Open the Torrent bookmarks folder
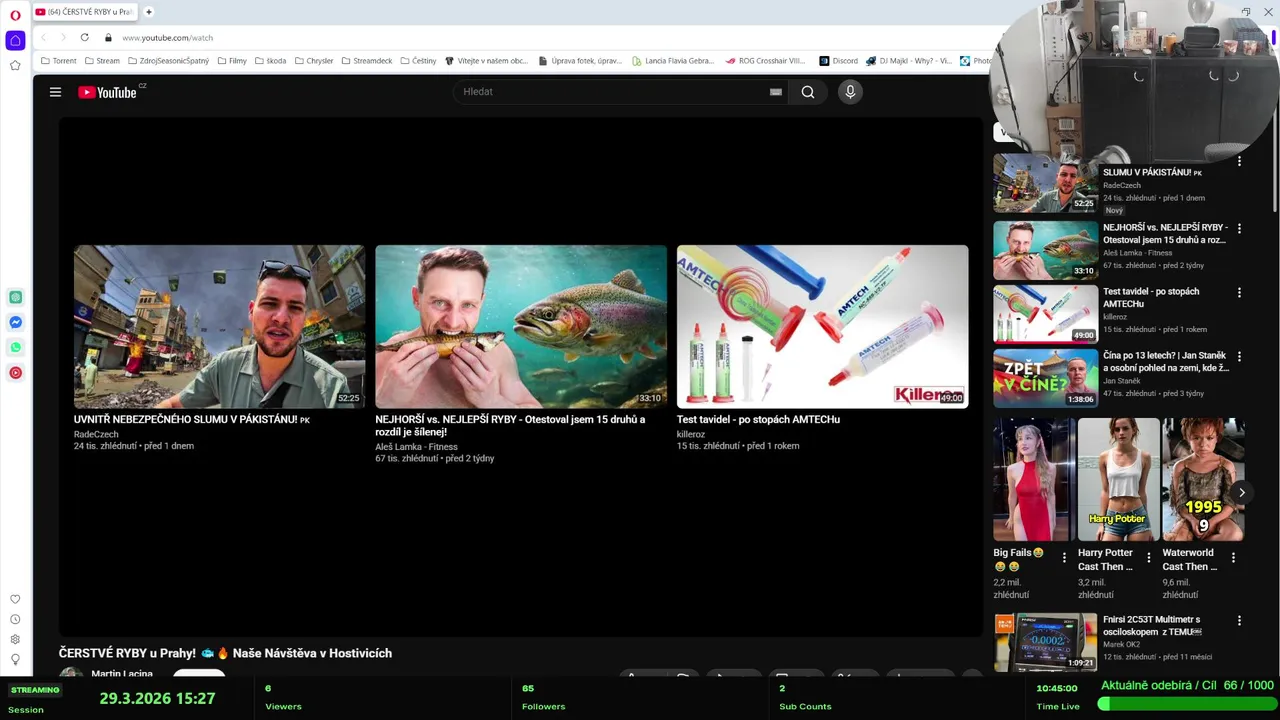This screenshot has height=720, width=1280. [x=59, y=60]
